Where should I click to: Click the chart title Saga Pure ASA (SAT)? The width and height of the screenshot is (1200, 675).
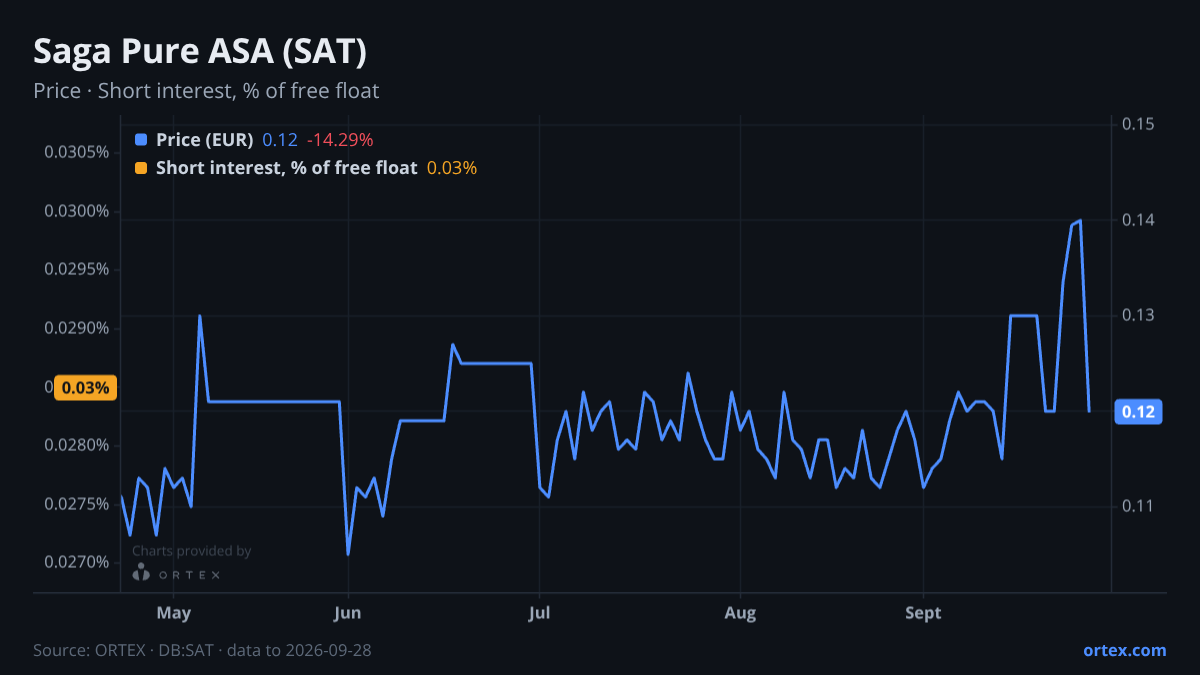coord(200,51)
